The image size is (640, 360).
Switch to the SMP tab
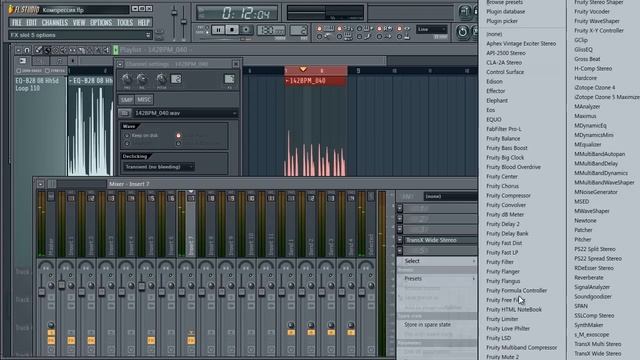[x=127, y=100]
